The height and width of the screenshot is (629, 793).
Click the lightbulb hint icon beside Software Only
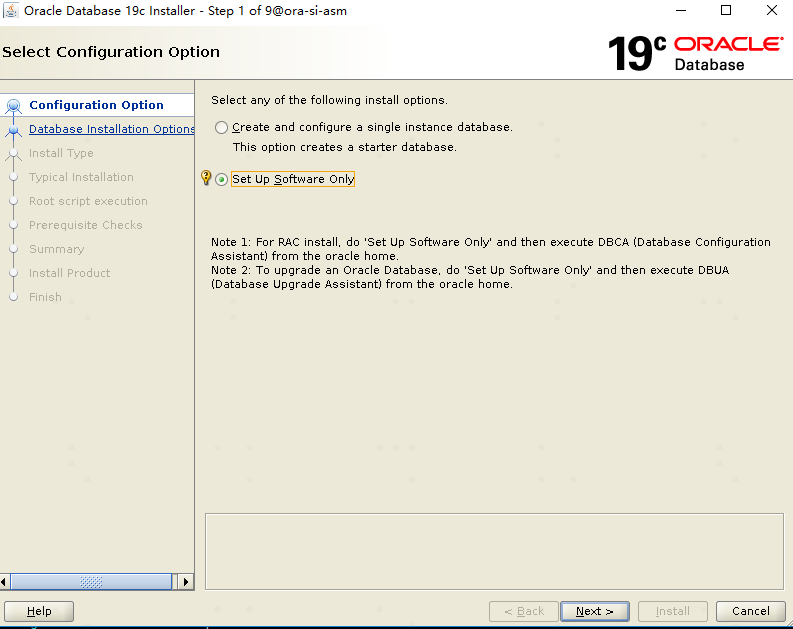[x=206, y=177]
